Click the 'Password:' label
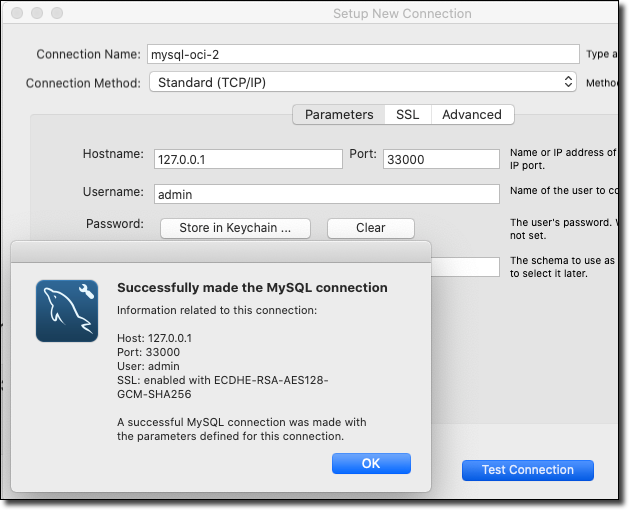This screenshot has width=629, height=510. click(x=115, y=224)
